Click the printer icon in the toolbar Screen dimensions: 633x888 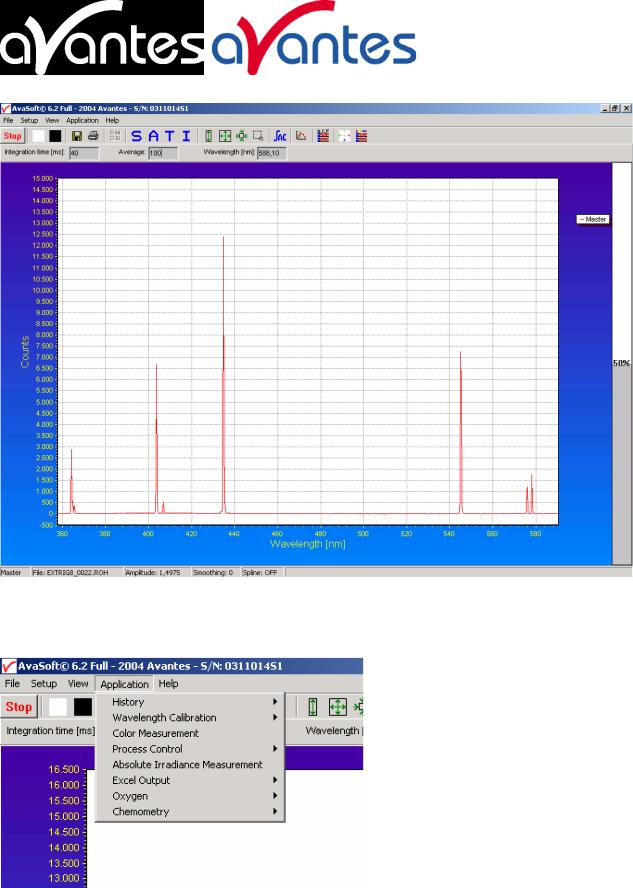click(x=93, y=136)
